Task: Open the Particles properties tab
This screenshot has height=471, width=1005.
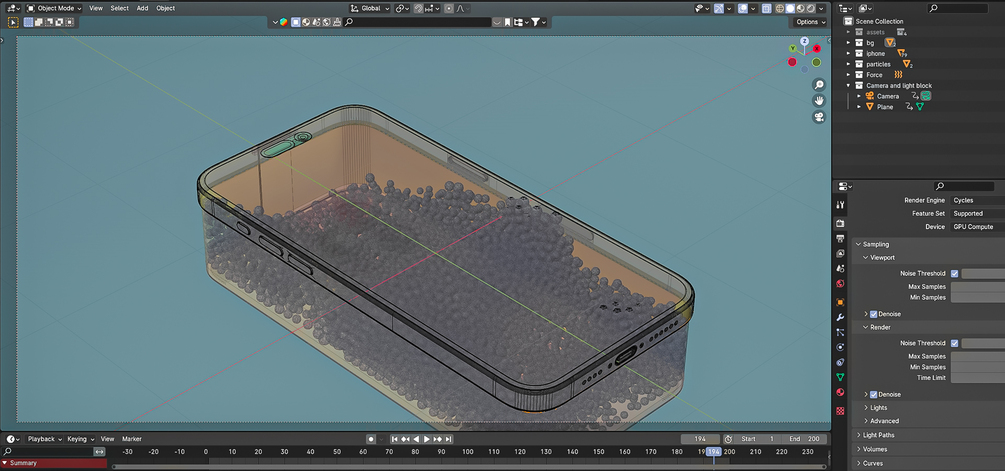Action: pos(840,332)
